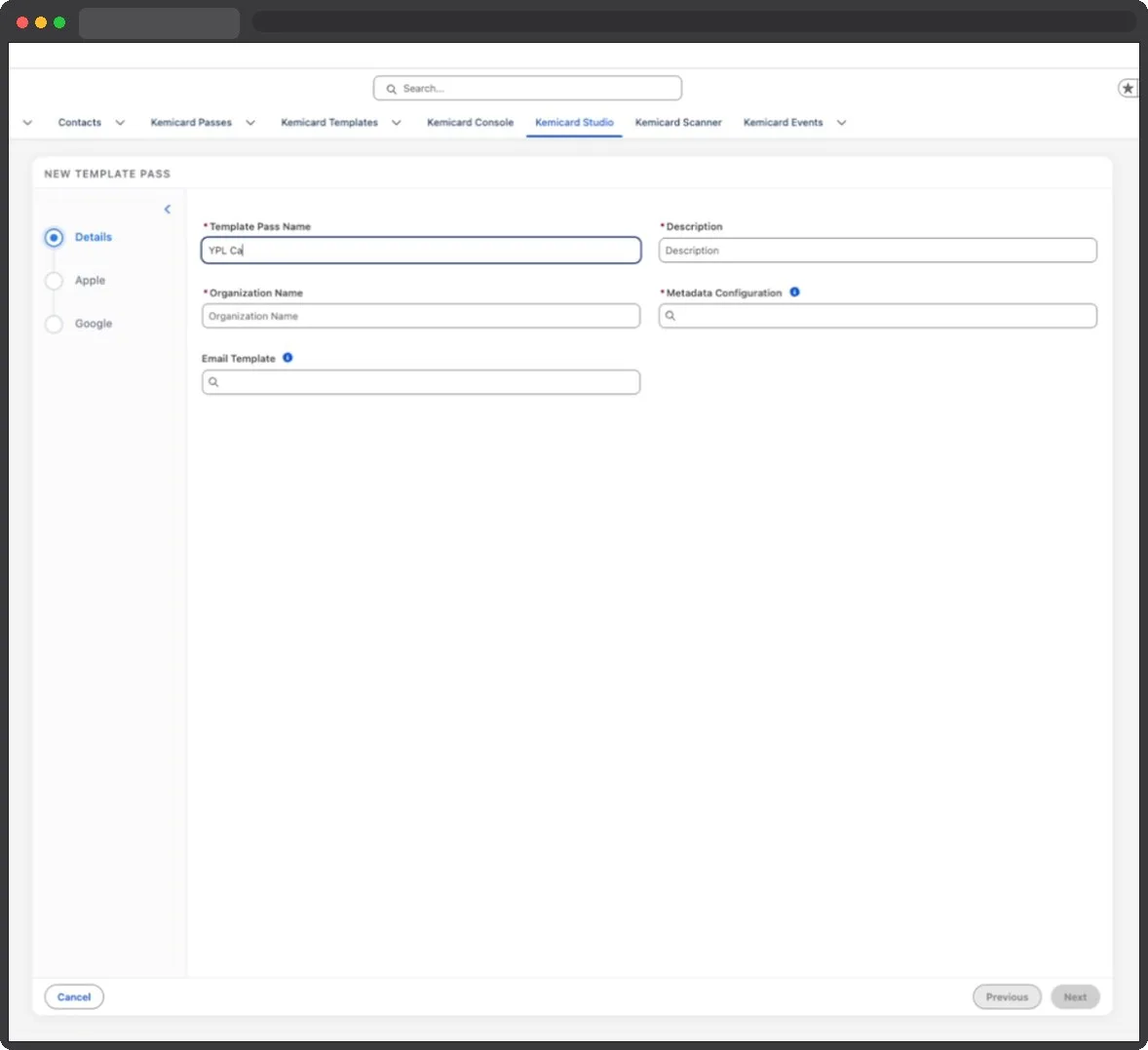
Task: Click the Email Template info icon
Action: coord(287,358)
